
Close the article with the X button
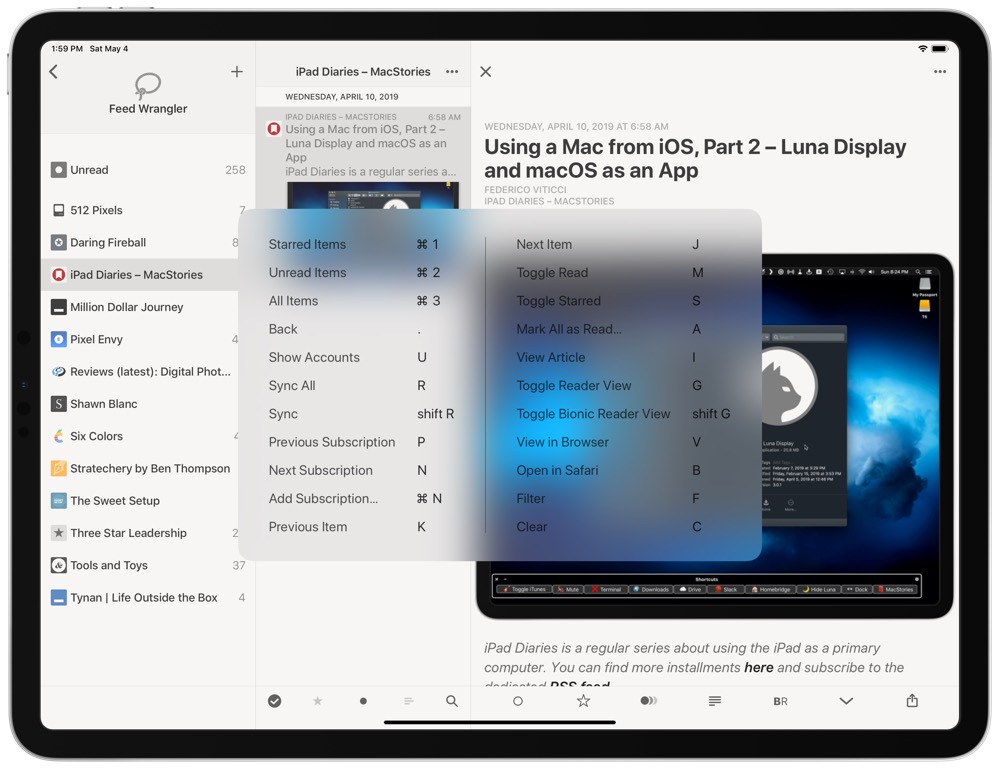pos(486,71)
